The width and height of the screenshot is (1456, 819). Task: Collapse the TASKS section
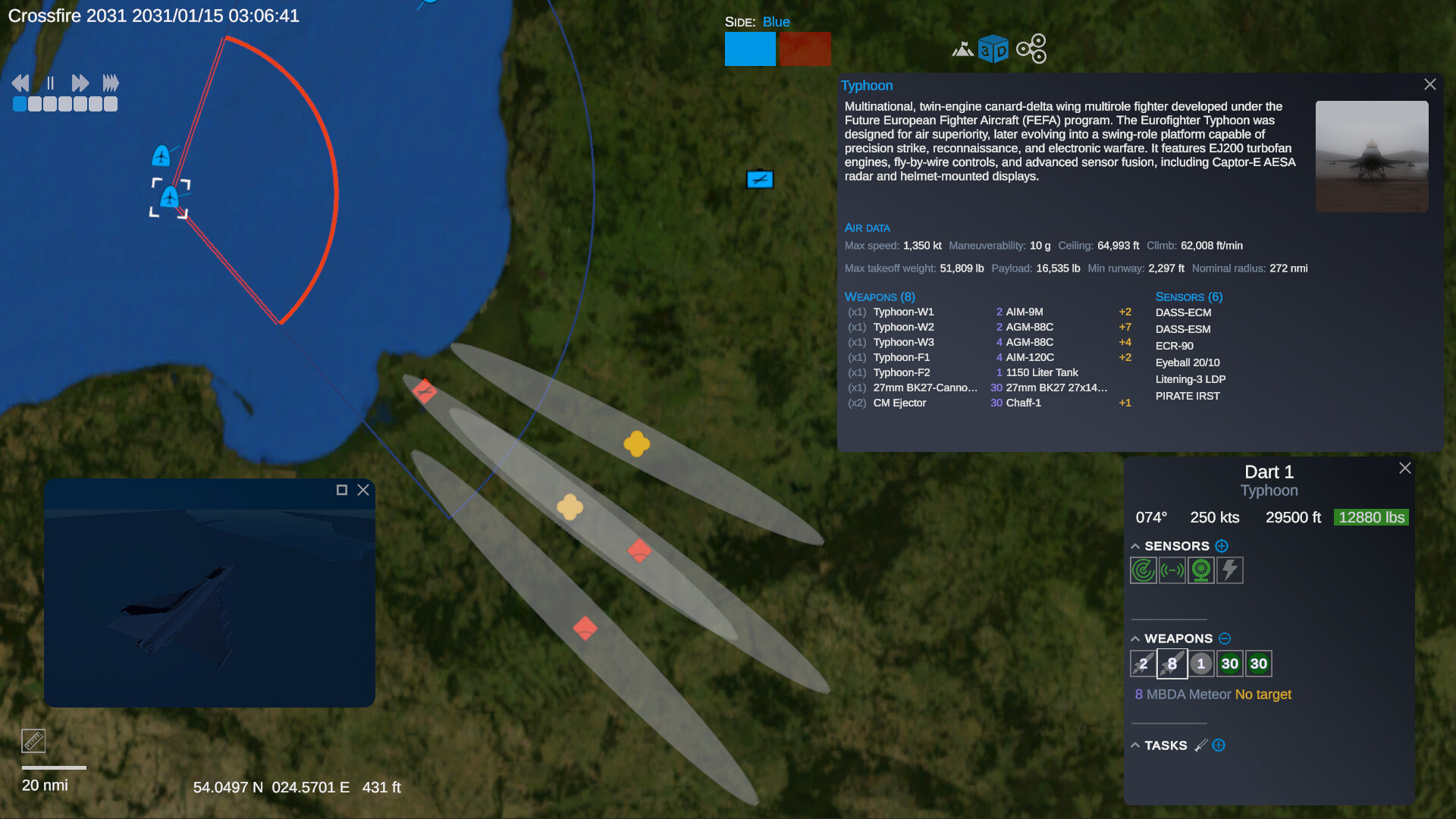(x=1134, y=745)
